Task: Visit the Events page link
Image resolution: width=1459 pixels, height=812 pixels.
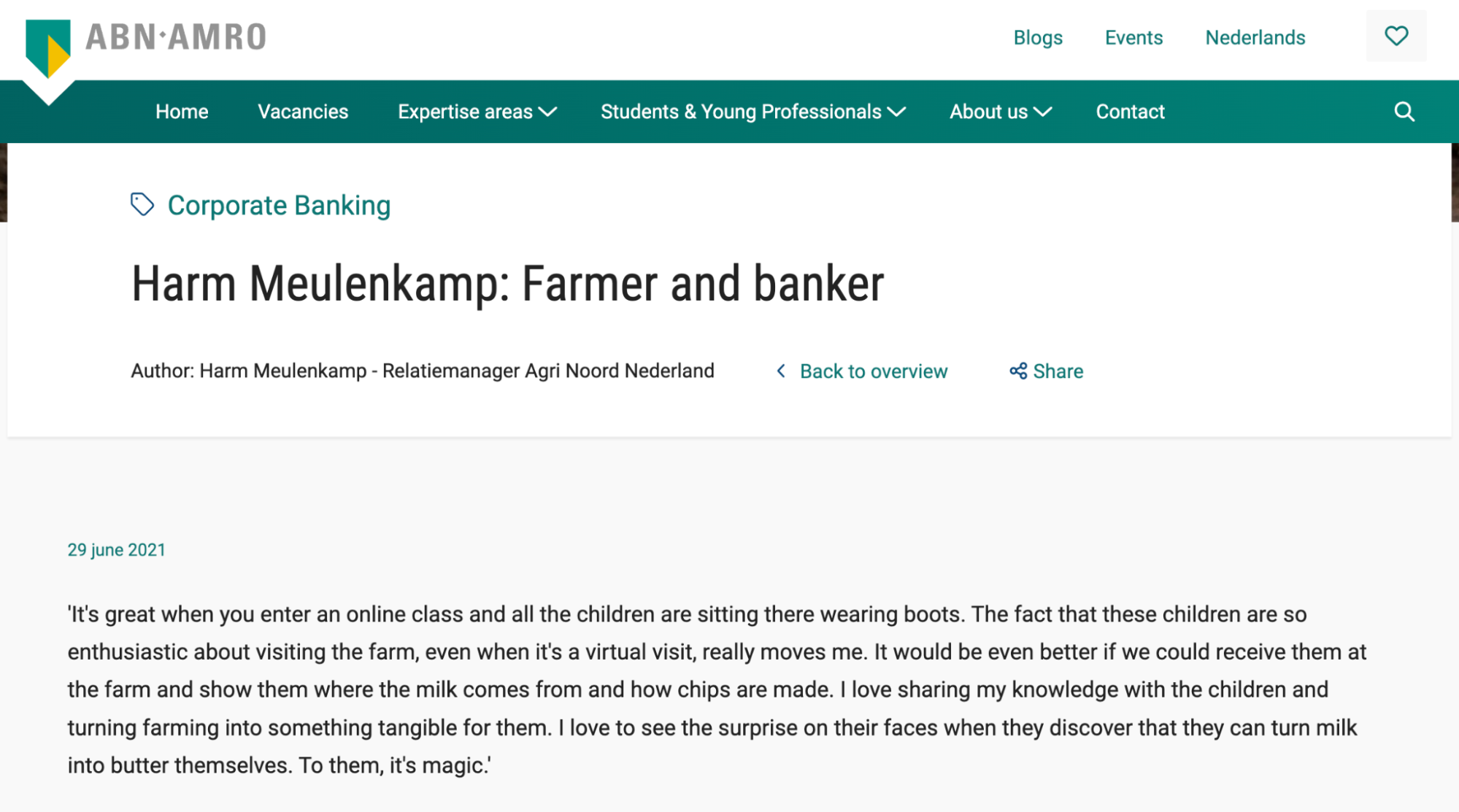Action: pos(1133,37)
